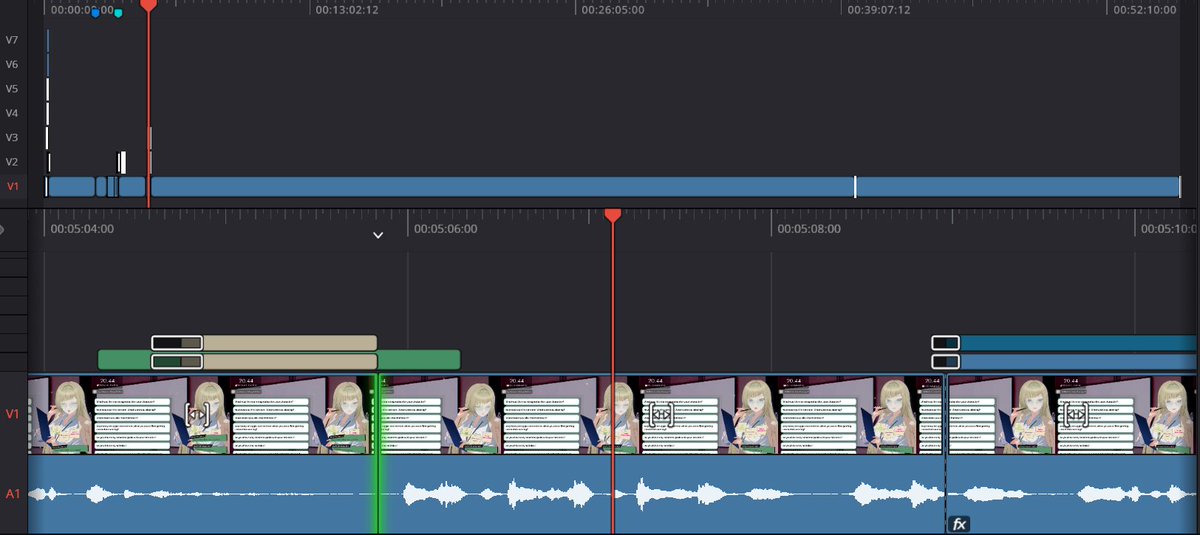Click the transition handle on upper dark blue clip
The width and height of the screenshot is (1200, 535).
[x=945, y=343]
